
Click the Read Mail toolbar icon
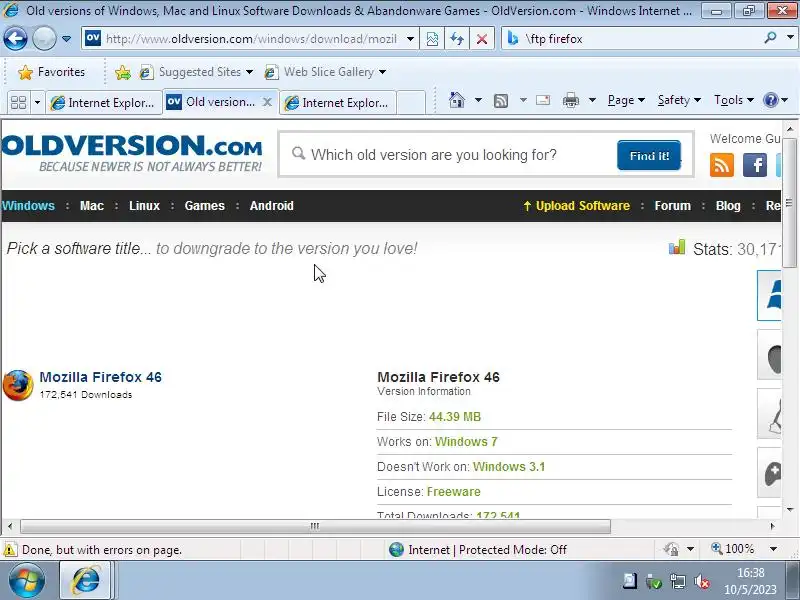coord(543,100)
